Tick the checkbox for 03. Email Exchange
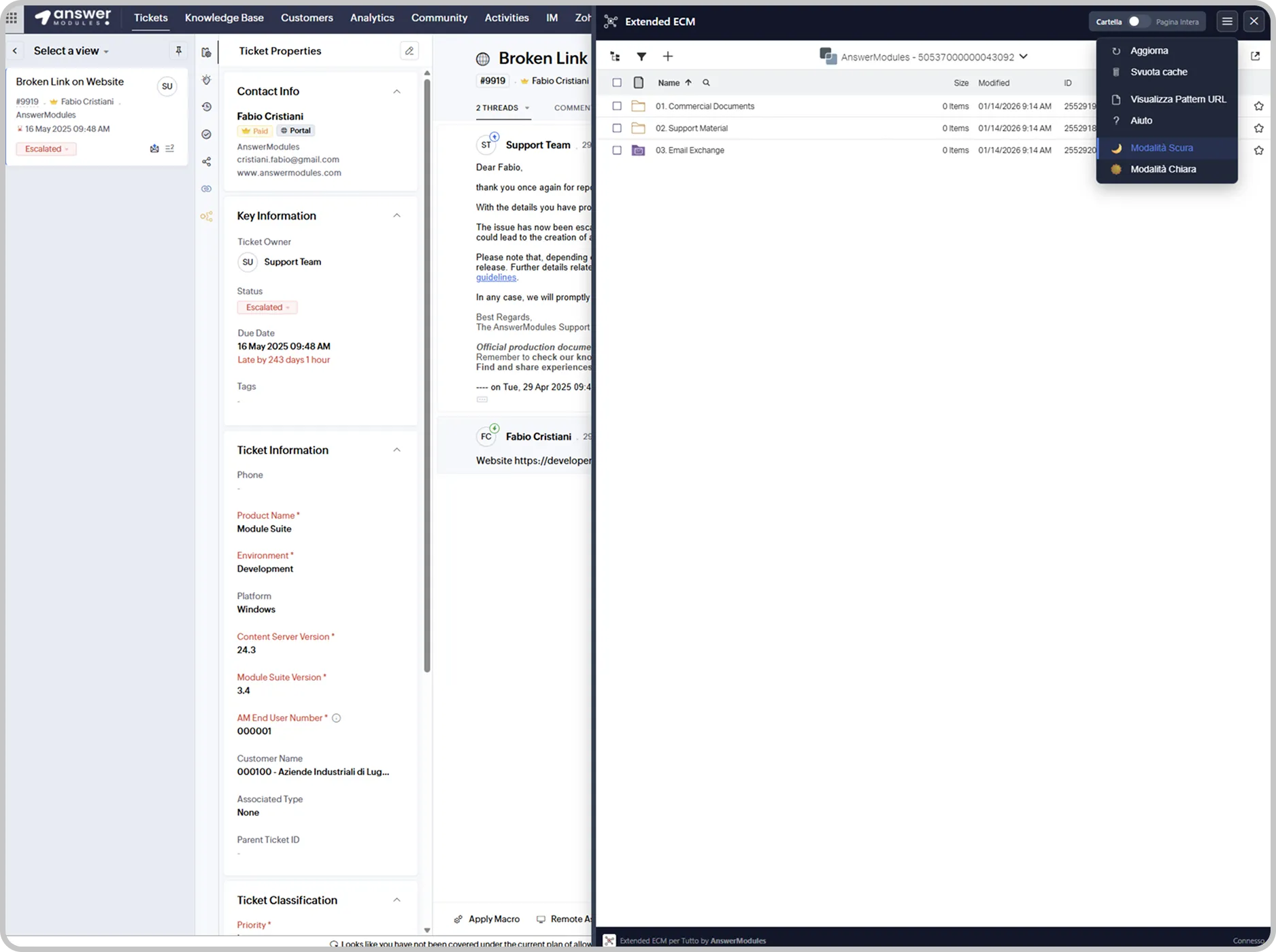The height and width of the screenshot is (952, 1276). coord(617,150)
